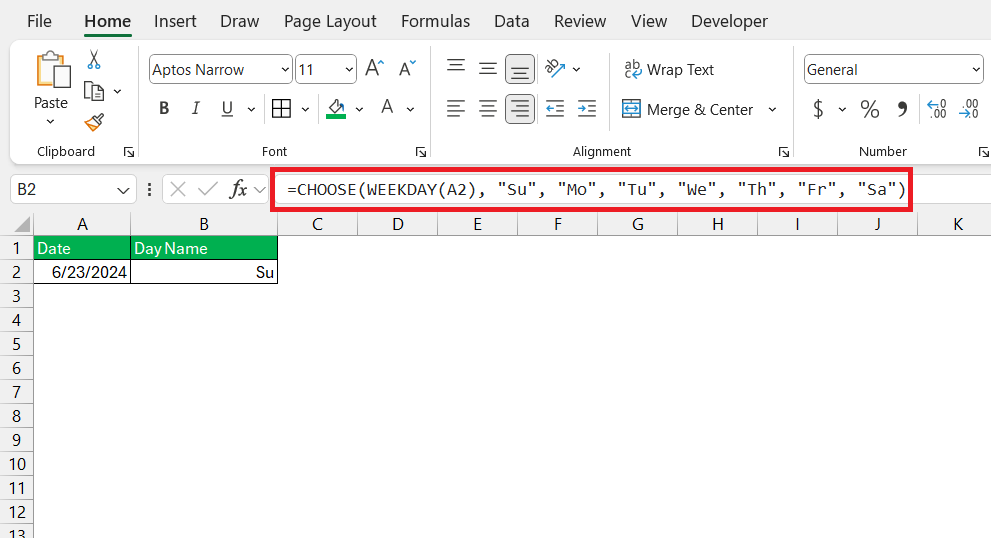This screenshot has height=538, width=991.
Task: Open the Developer tab
Action: pos(729,21)
